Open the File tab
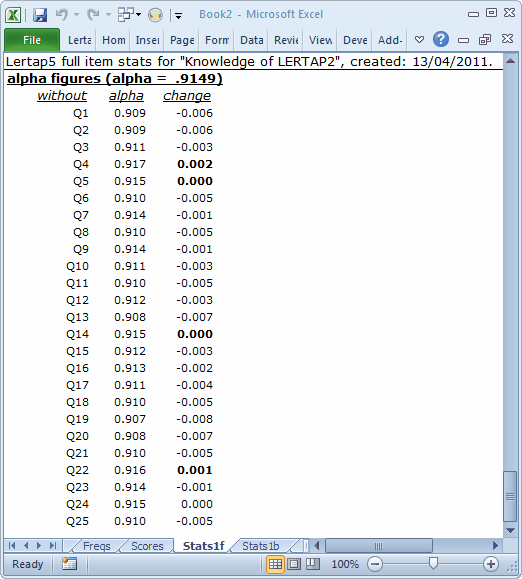This screenshot has width=522, height=579. 32,40
